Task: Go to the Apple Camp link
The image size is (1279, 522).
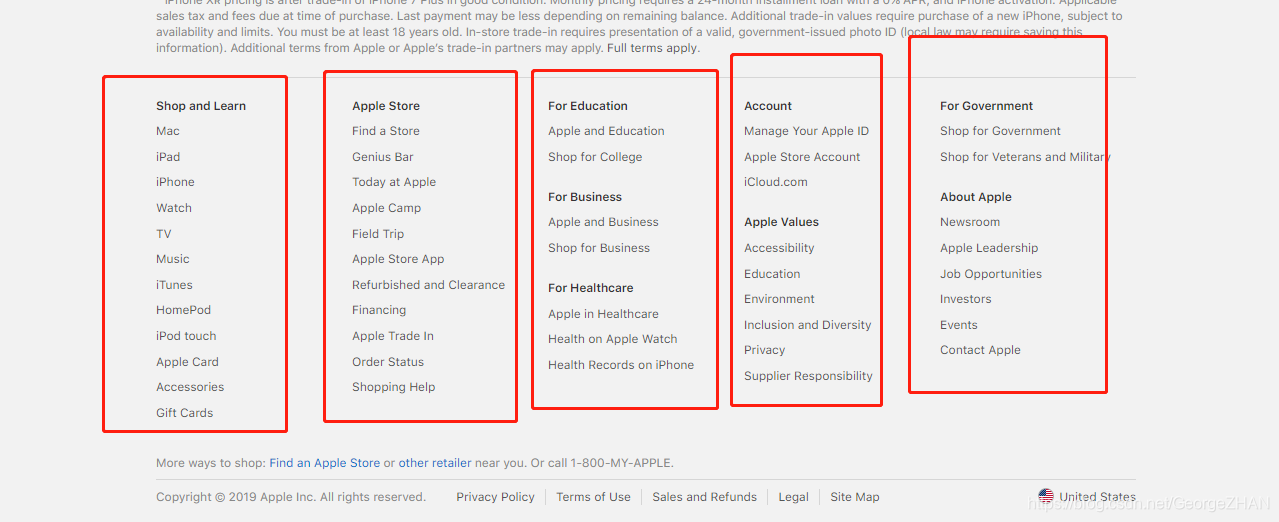Action: click(x=386, y=208)
